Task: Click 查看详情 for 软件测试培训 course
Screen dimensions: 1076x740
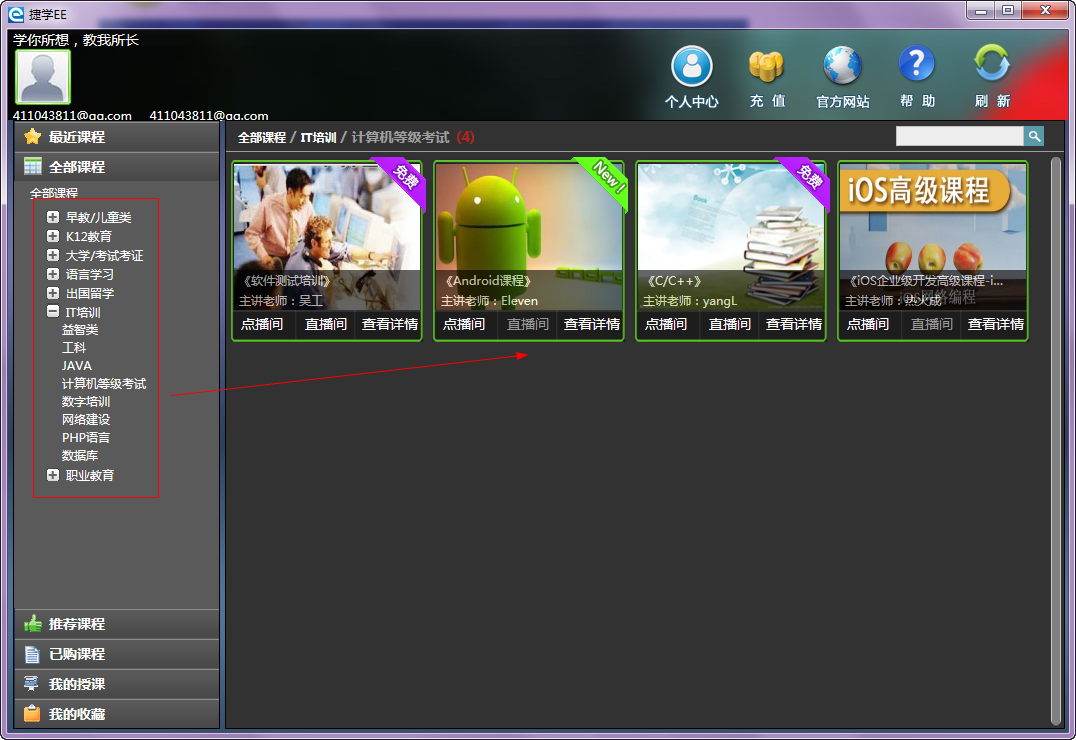Action: pos(389,324)
